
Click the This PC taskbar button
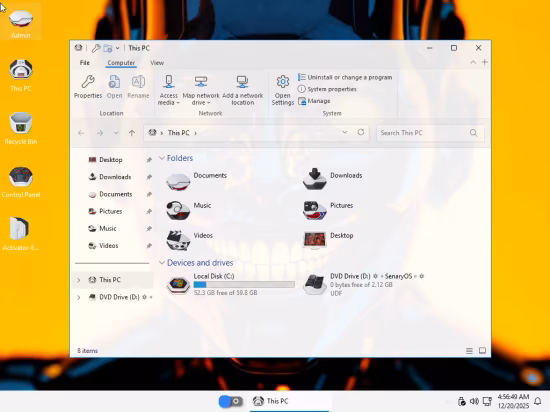(x=290, y=401)
